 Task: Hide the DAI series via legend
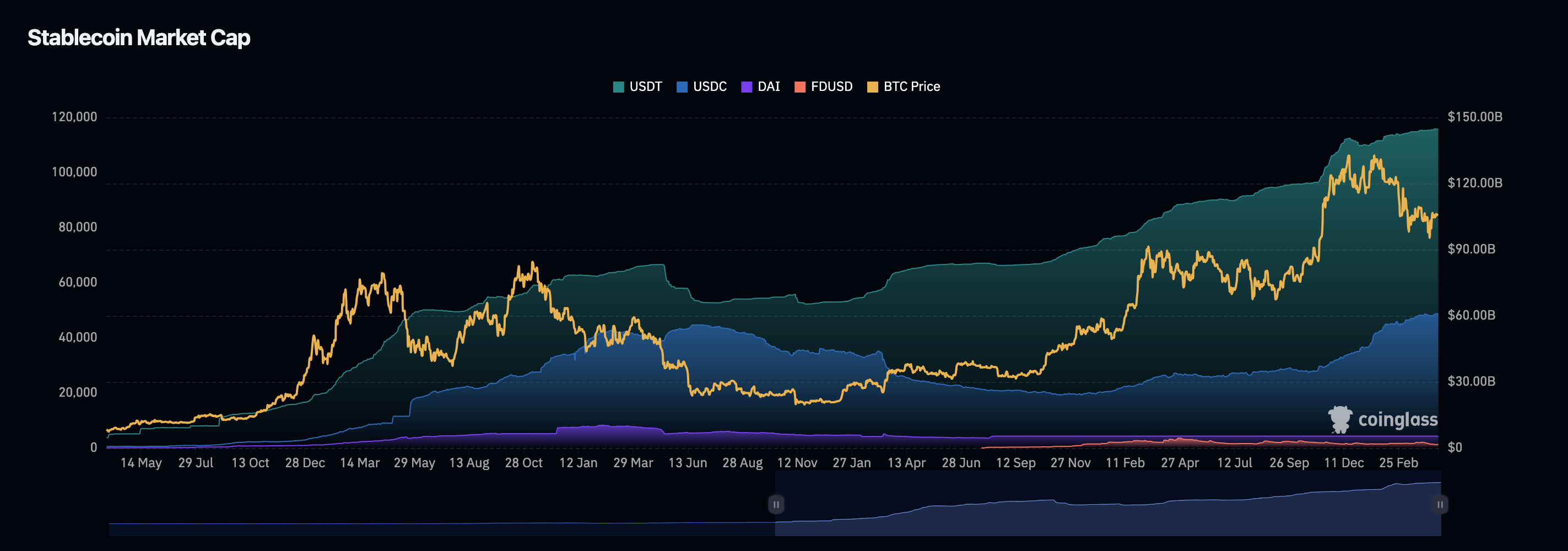pos(760,87)
